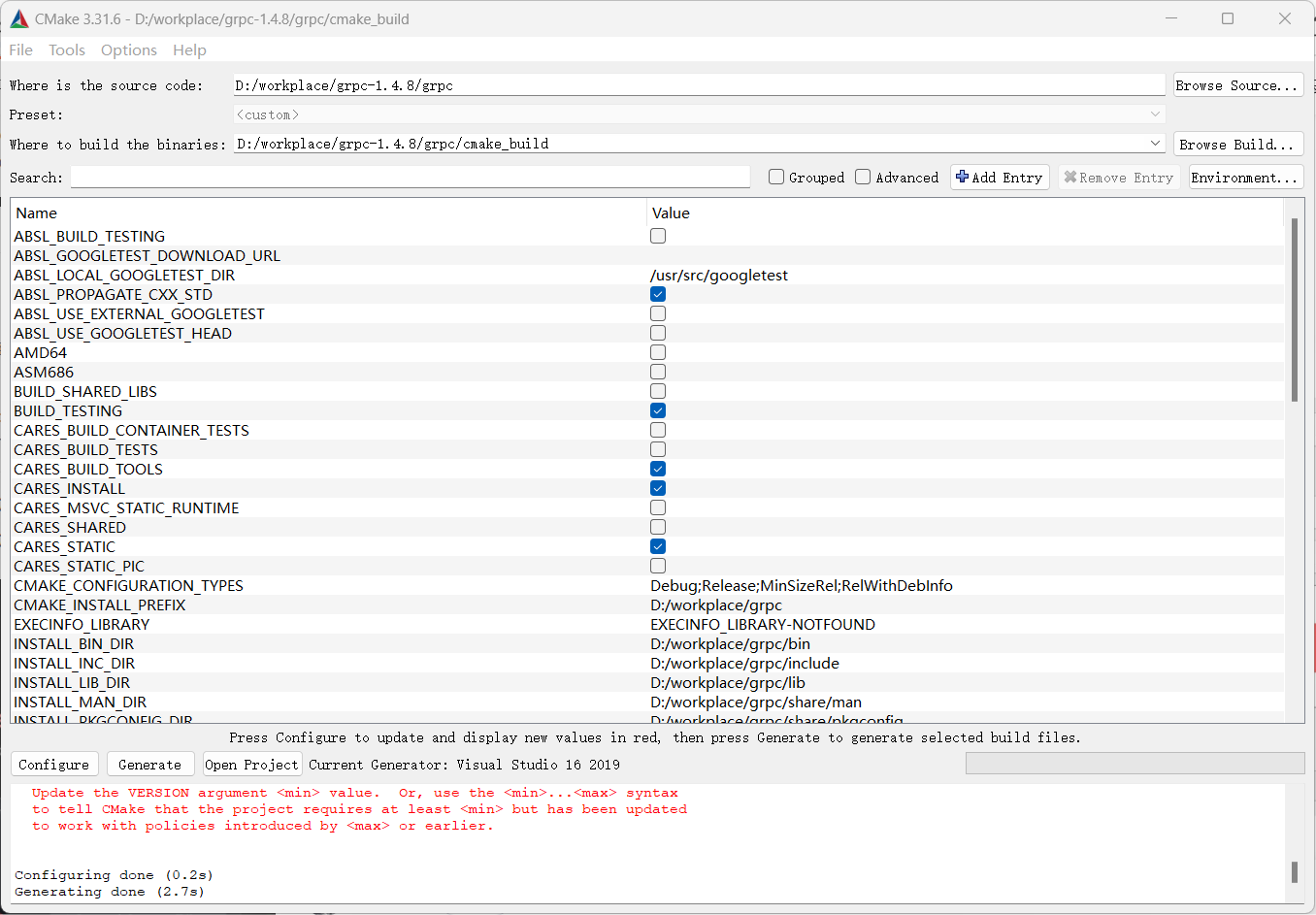The image size is (1316, 915).
Task: Toggle the CARES_STATIC checkbox off
Action: click(x=658, y=546)
